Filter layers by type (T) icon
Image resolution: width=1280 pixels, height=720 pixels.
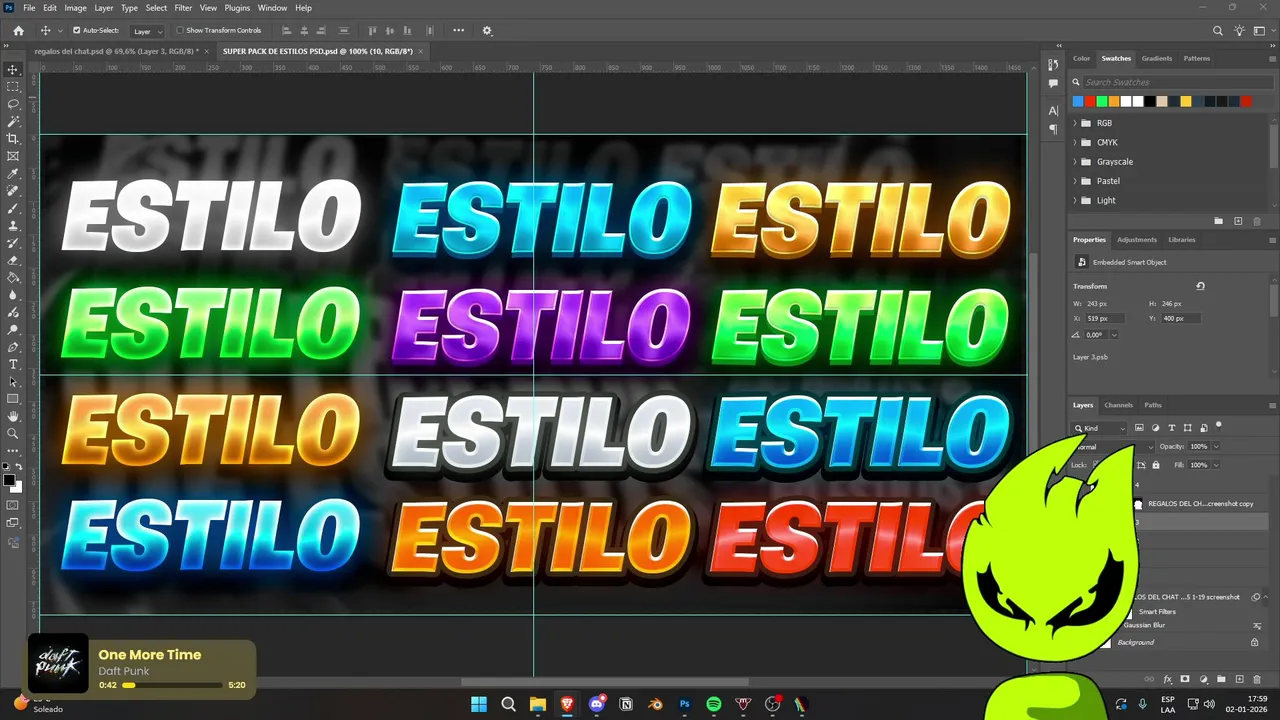click(1171, 428)
